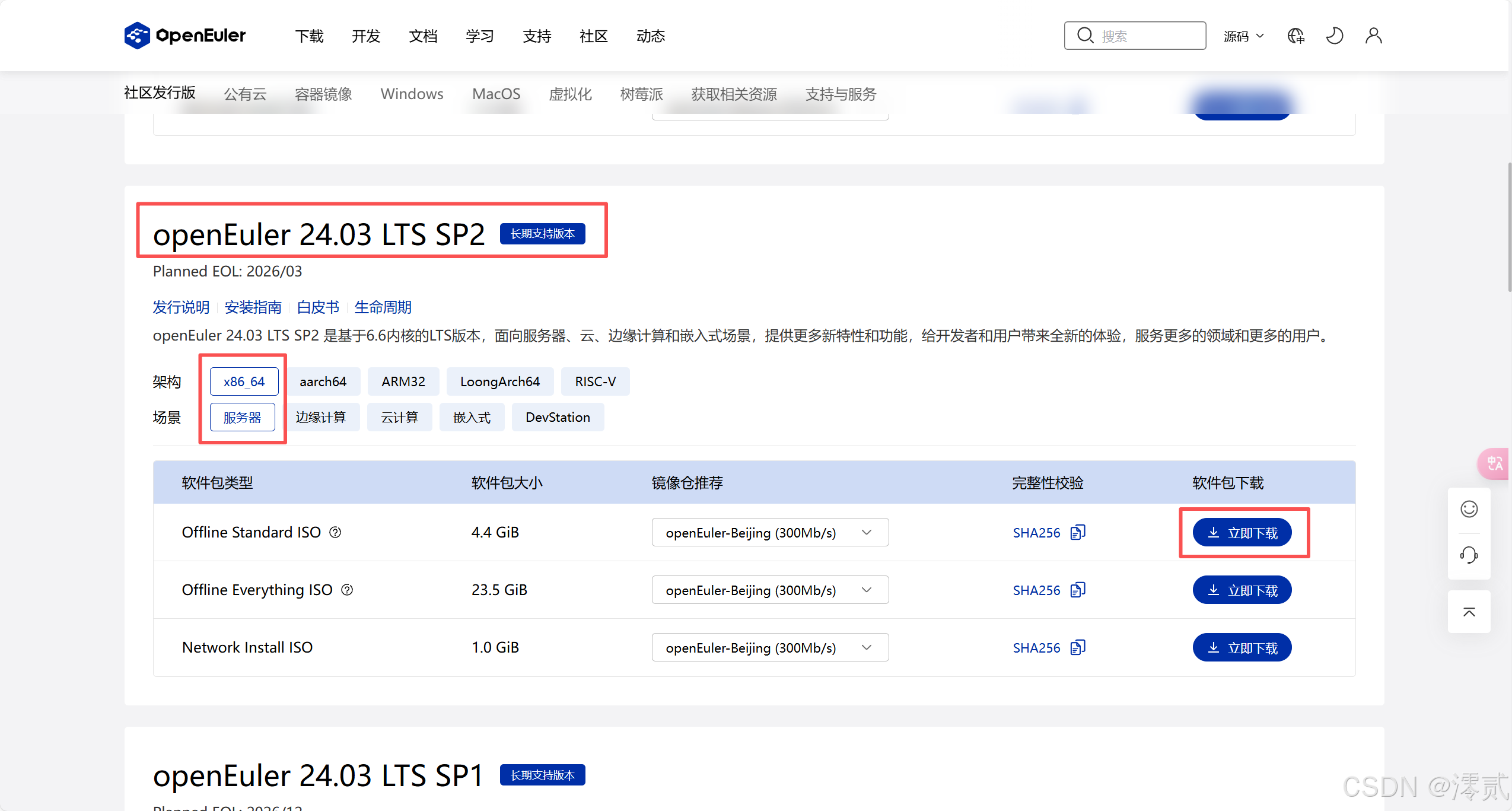The width and height of the screenshot is (1512, 811).
Task: Open the 文档 top menu
Action: pos(423,36)
